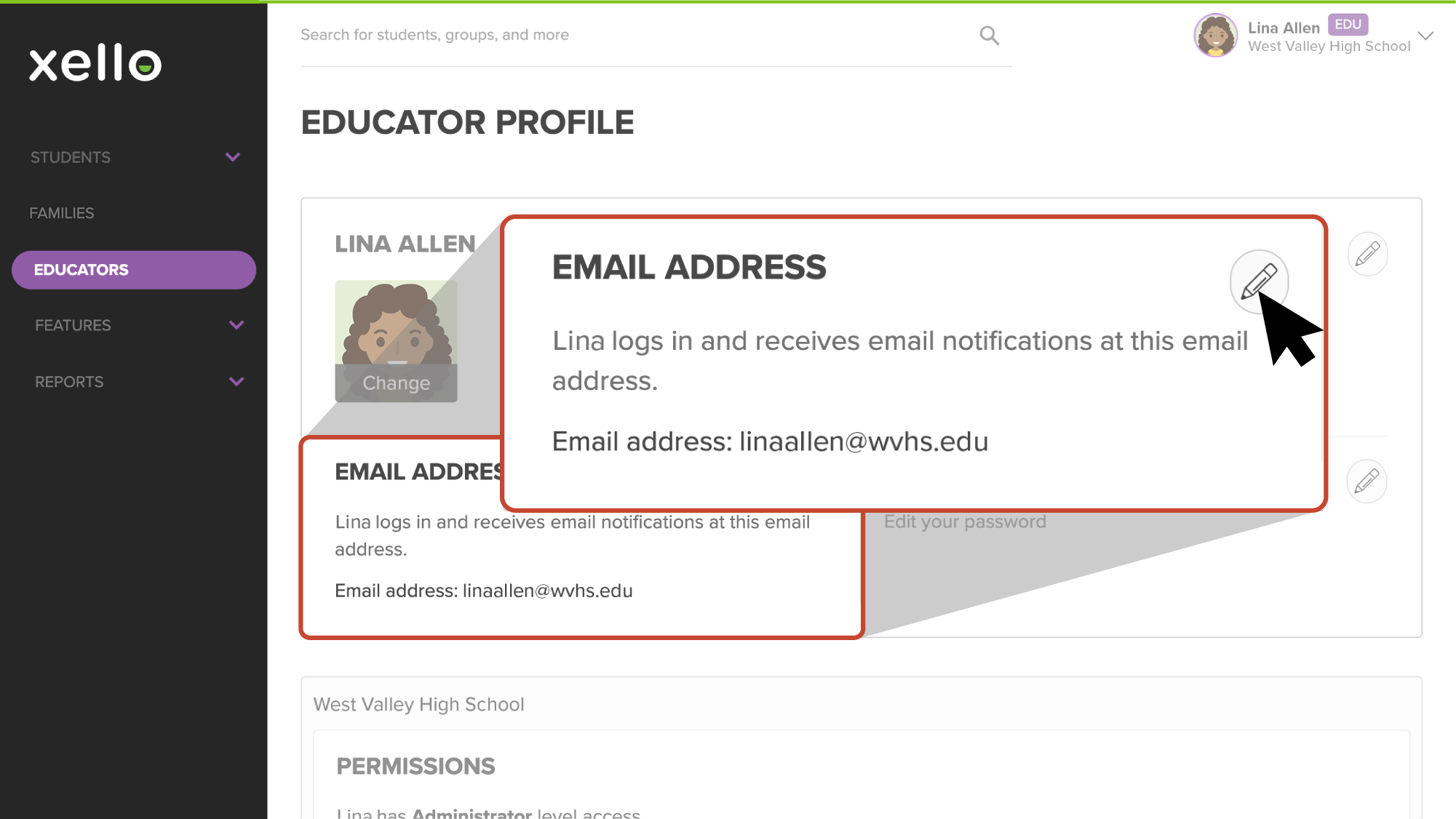Screen dimensions: 1456x819
Task: Select EDUCATORS in the sidebar
Action: (x=134, y=270)
